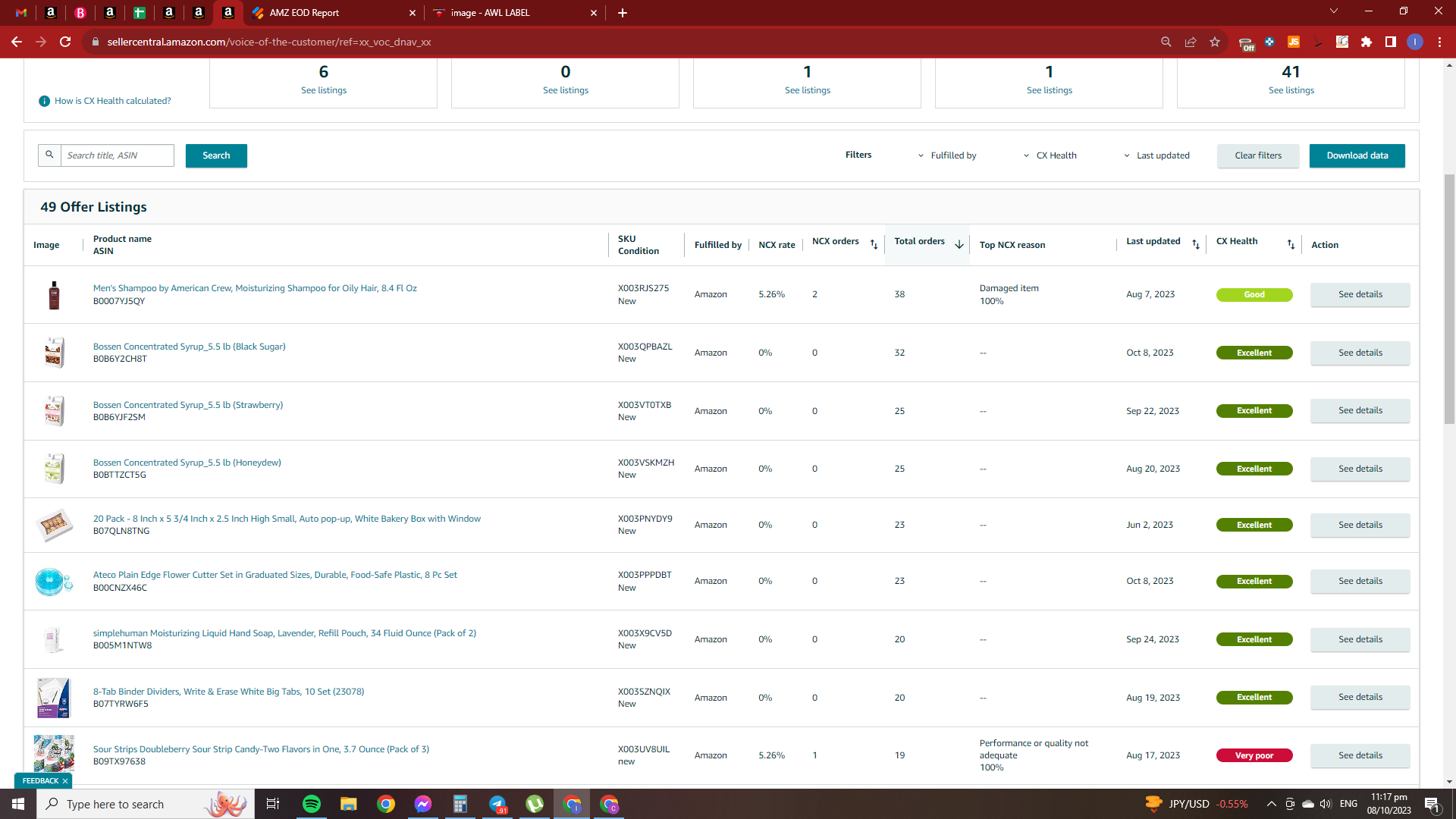Sort by CX Health column

[x=1291, y=244]
